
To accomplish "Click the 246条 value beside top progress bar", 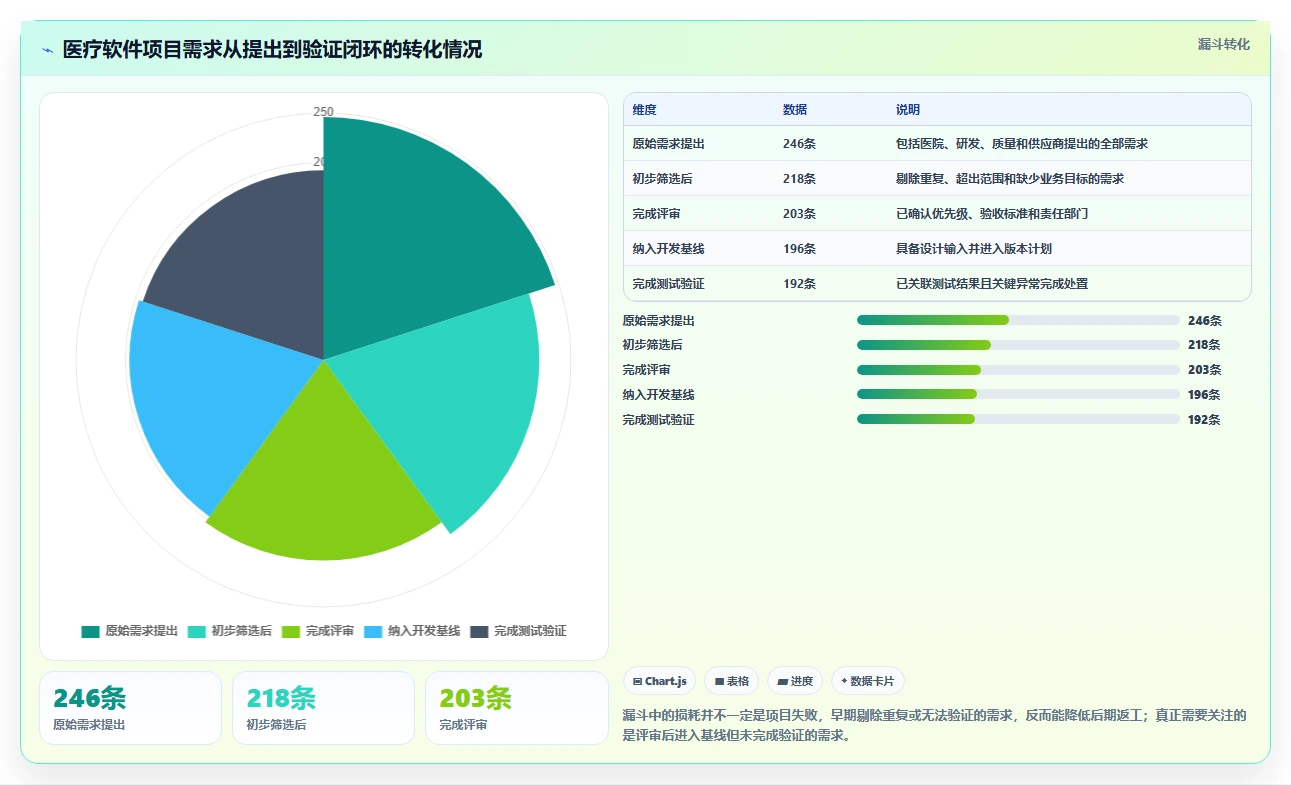I will (1205, 320).
